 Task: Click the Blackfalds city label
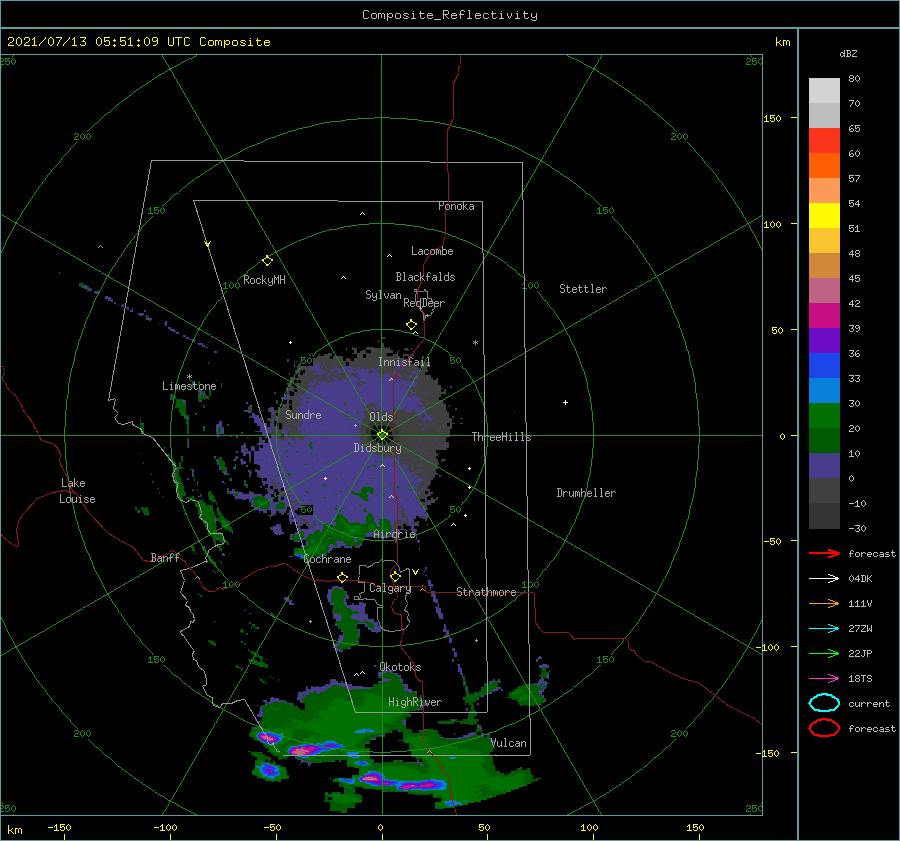click(x=425, y=277)
